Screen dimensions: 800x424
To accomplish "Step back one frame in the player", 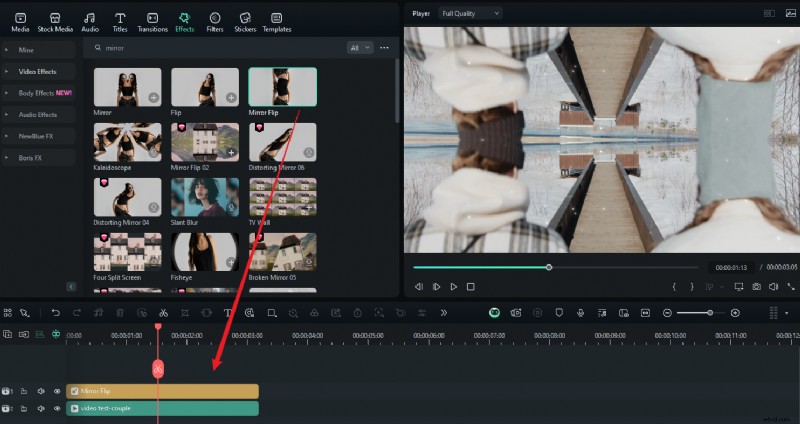I will [x=419, y=287].
